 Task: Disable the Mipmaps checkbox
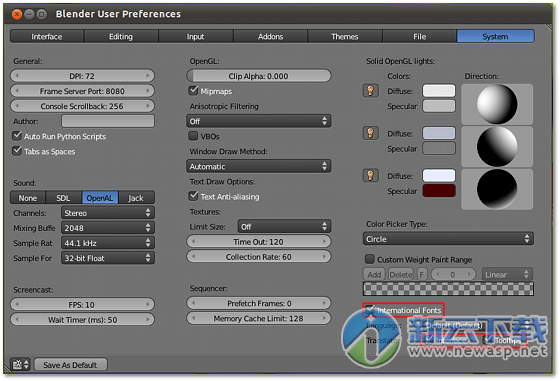pos(193,90)
